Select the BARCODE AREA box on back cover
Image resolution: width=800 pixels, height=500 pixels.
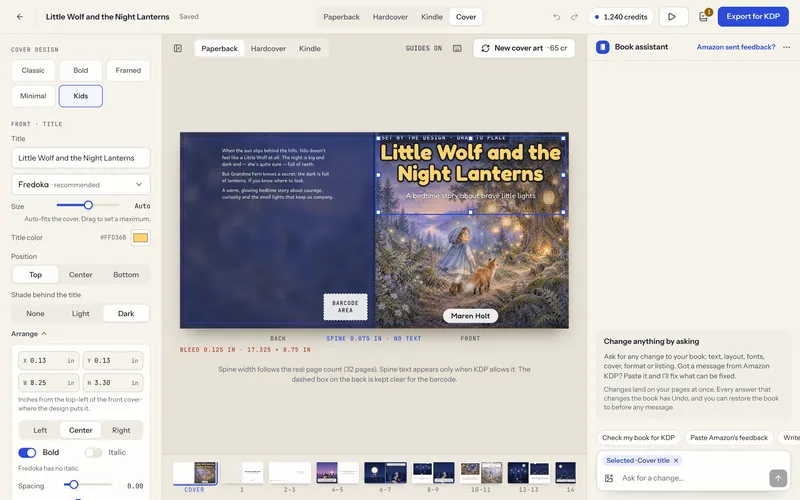point(345,307)
